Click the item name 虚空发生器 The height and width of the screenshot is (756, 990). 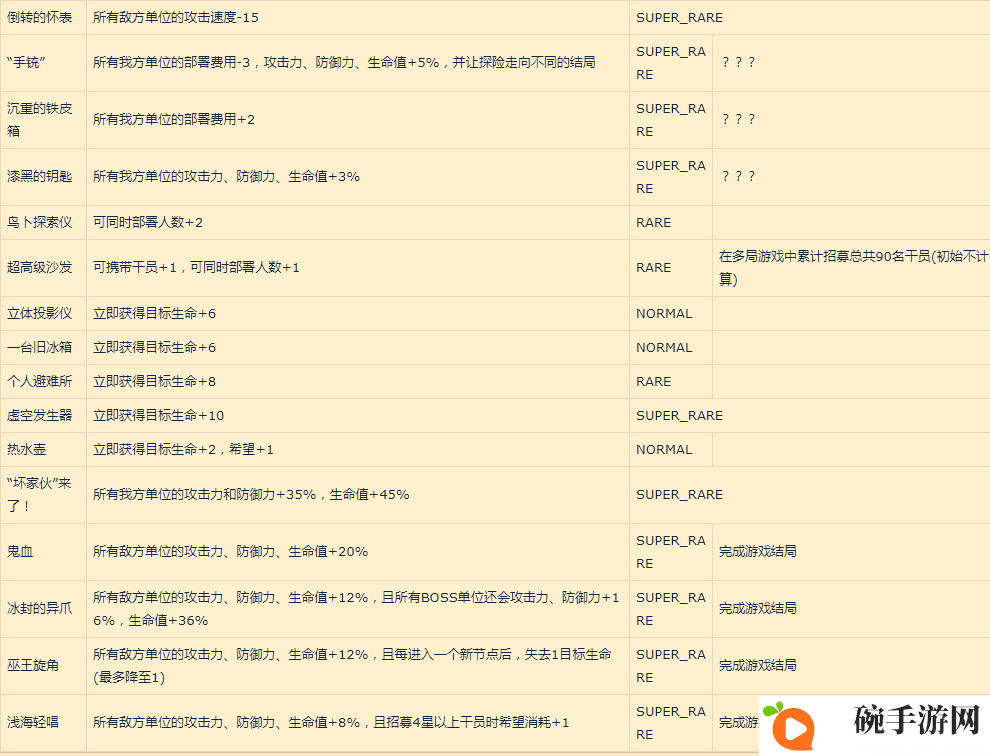coord(39,416)
